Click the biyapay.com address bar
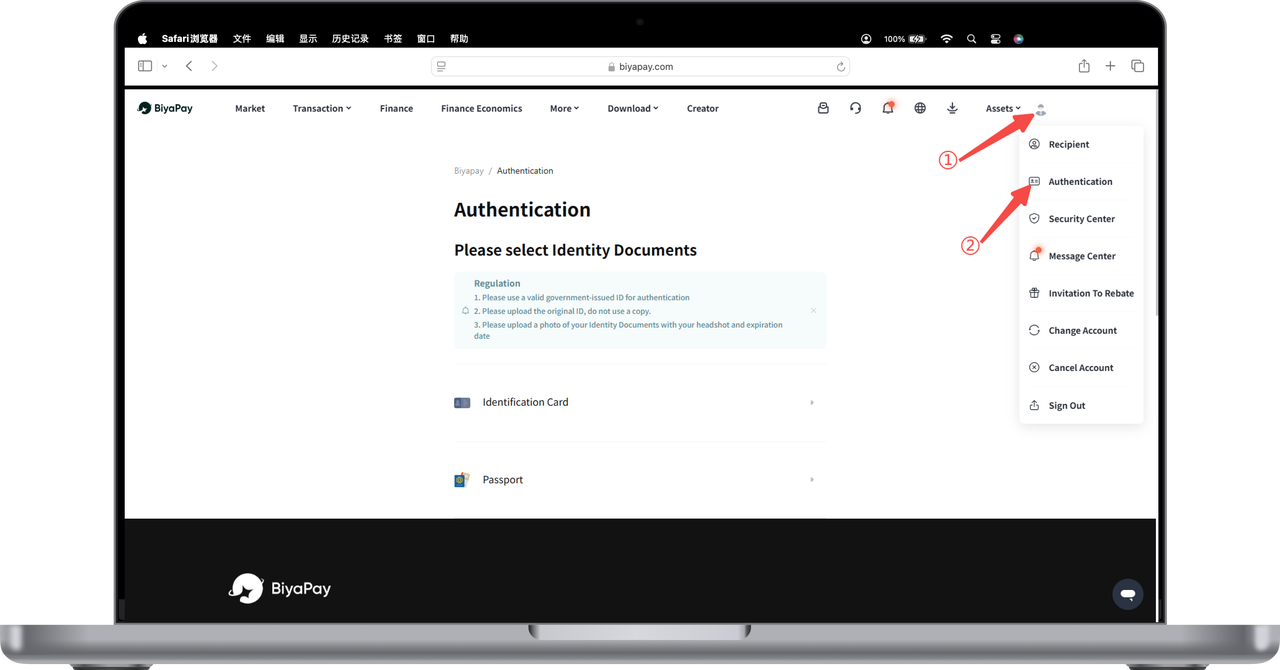The image size is (1280, 670). (x=640, y=66)
